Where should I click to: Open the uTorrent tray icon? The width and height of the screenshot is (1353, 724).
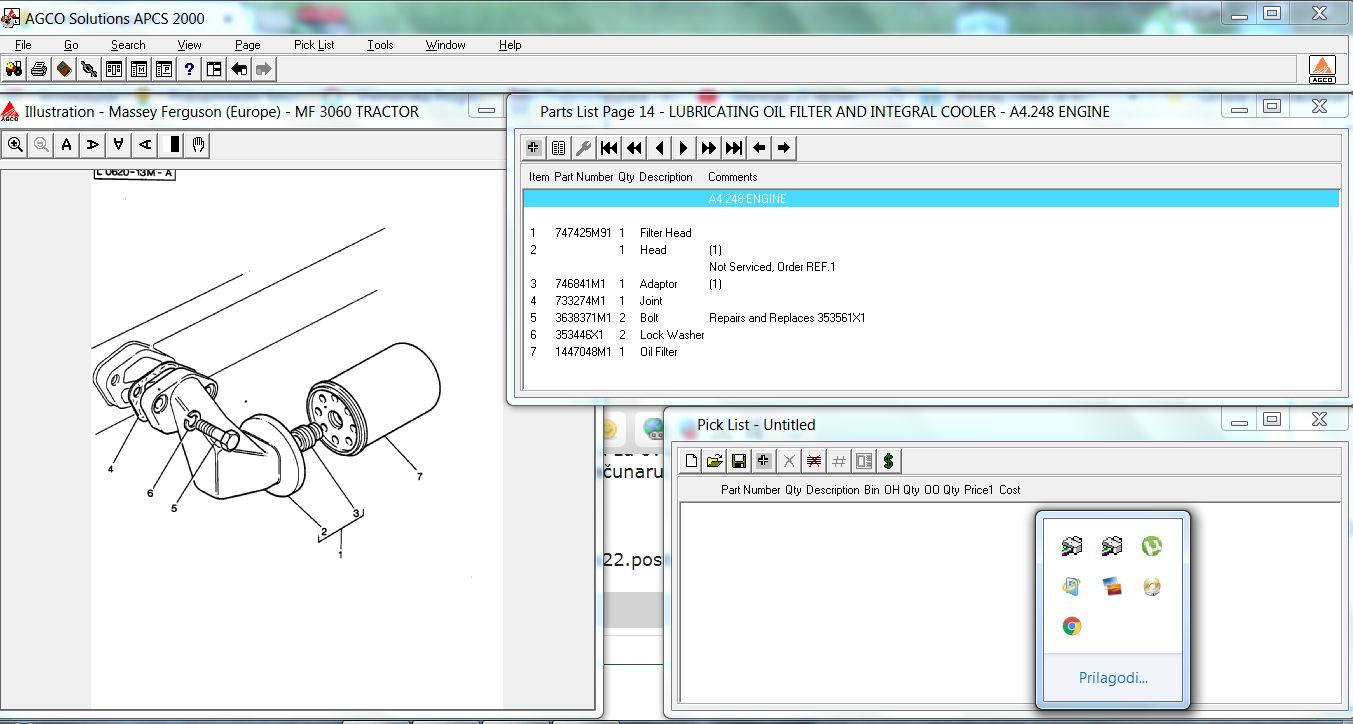[x=1152, y=546]
